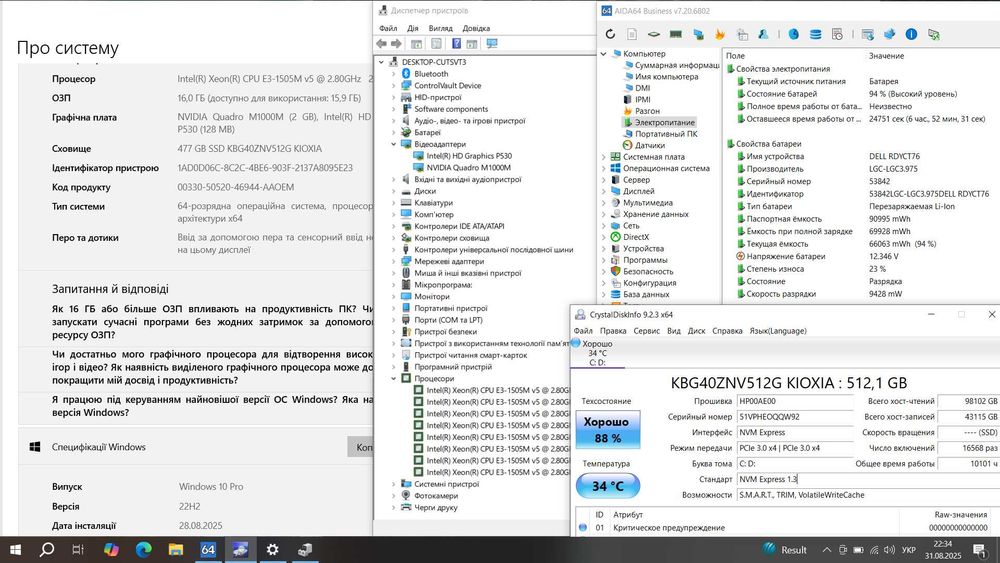Open the CrystalDiskInfo Диск menu
This screenshot has width=1000, height=563.
(696, 331)
